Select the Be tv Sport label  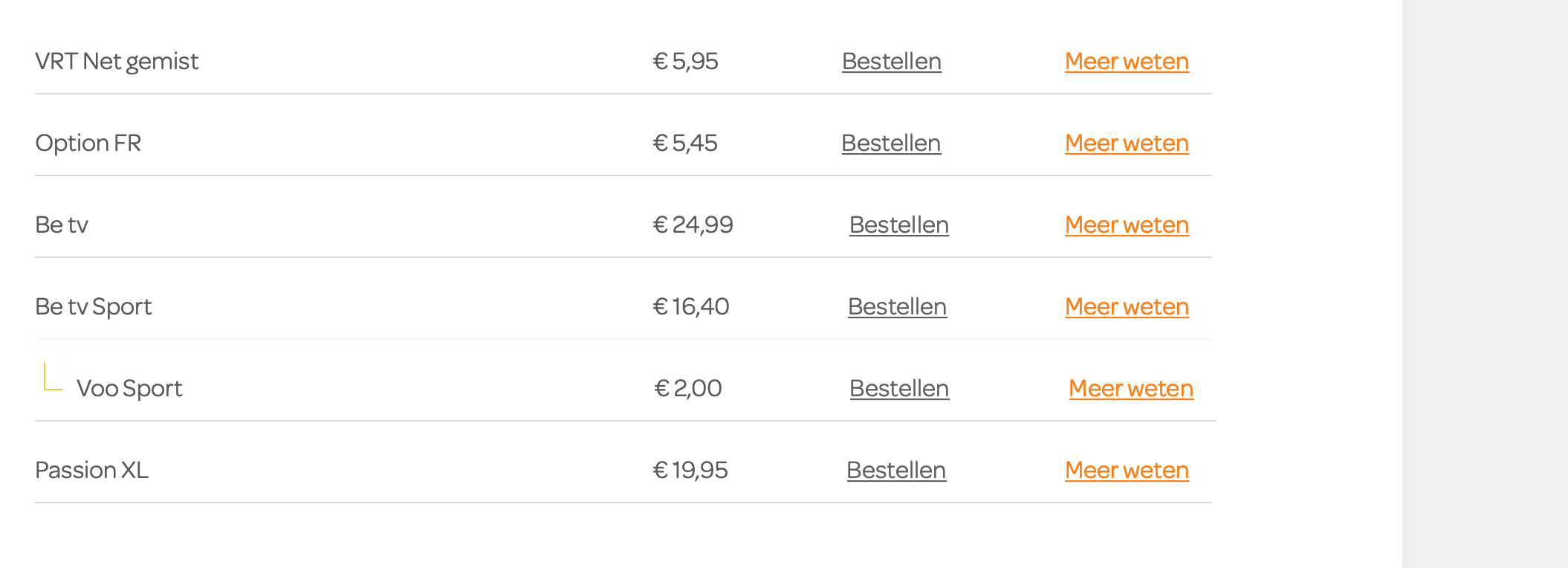(x=93, y=307)
